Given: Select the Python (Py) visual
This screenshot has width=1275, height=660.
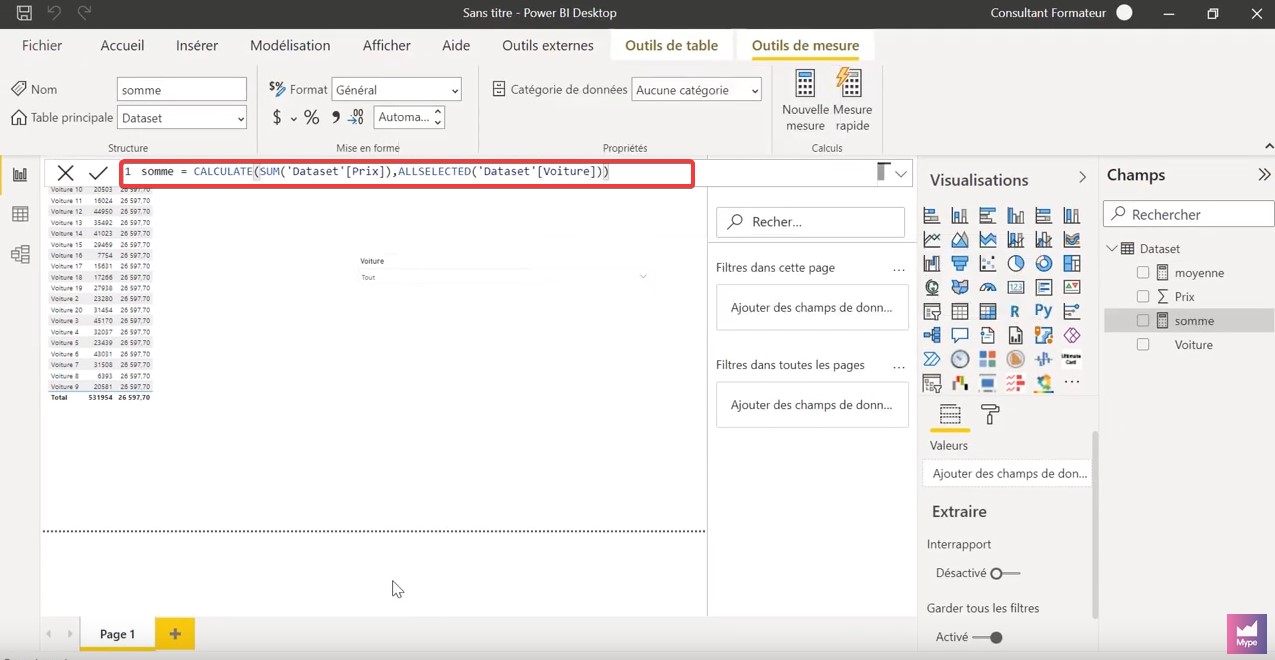Looking at the screenshot, I should 1044,311.
